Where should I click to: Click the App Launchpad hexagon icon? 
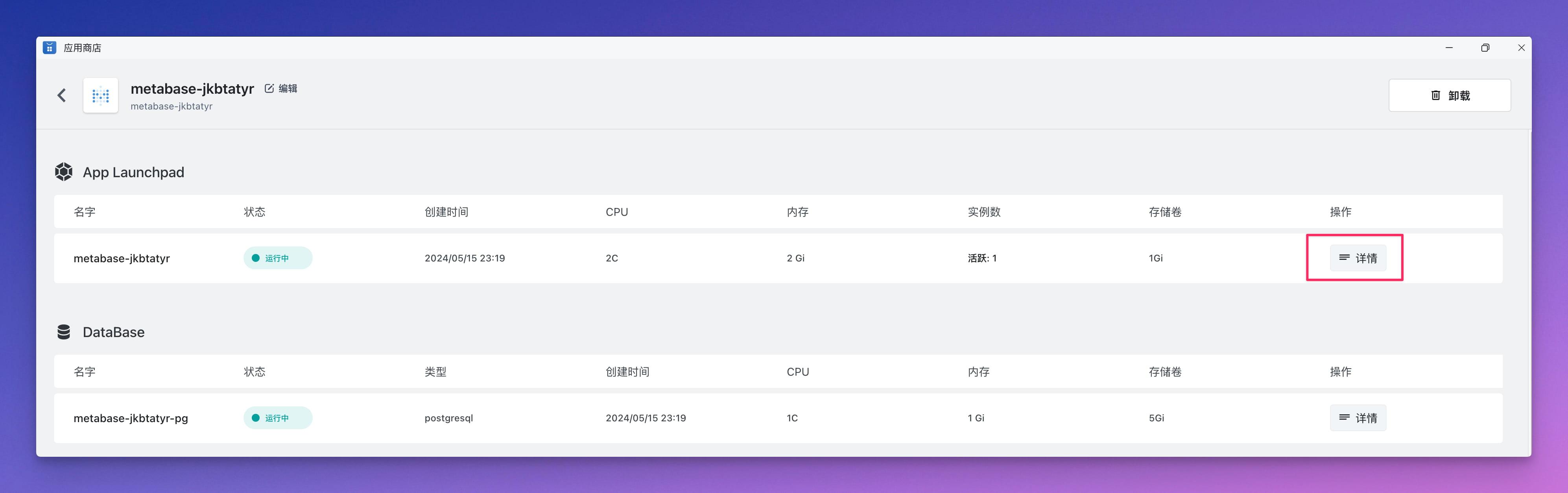(63, 171)
